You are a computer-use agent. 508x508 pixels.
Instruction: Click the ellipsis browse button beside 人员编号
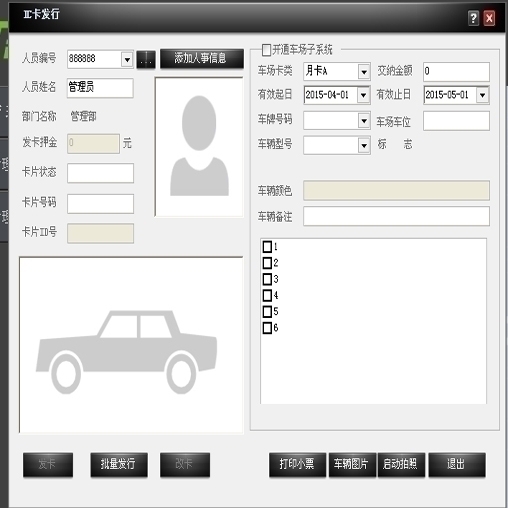[x=146, y=60]
